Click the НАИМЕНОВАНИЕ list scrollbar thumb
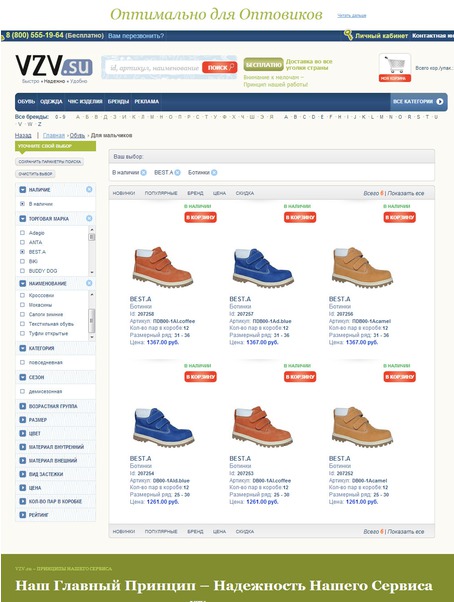Screen dimensions: 454x602 (92, 320)
